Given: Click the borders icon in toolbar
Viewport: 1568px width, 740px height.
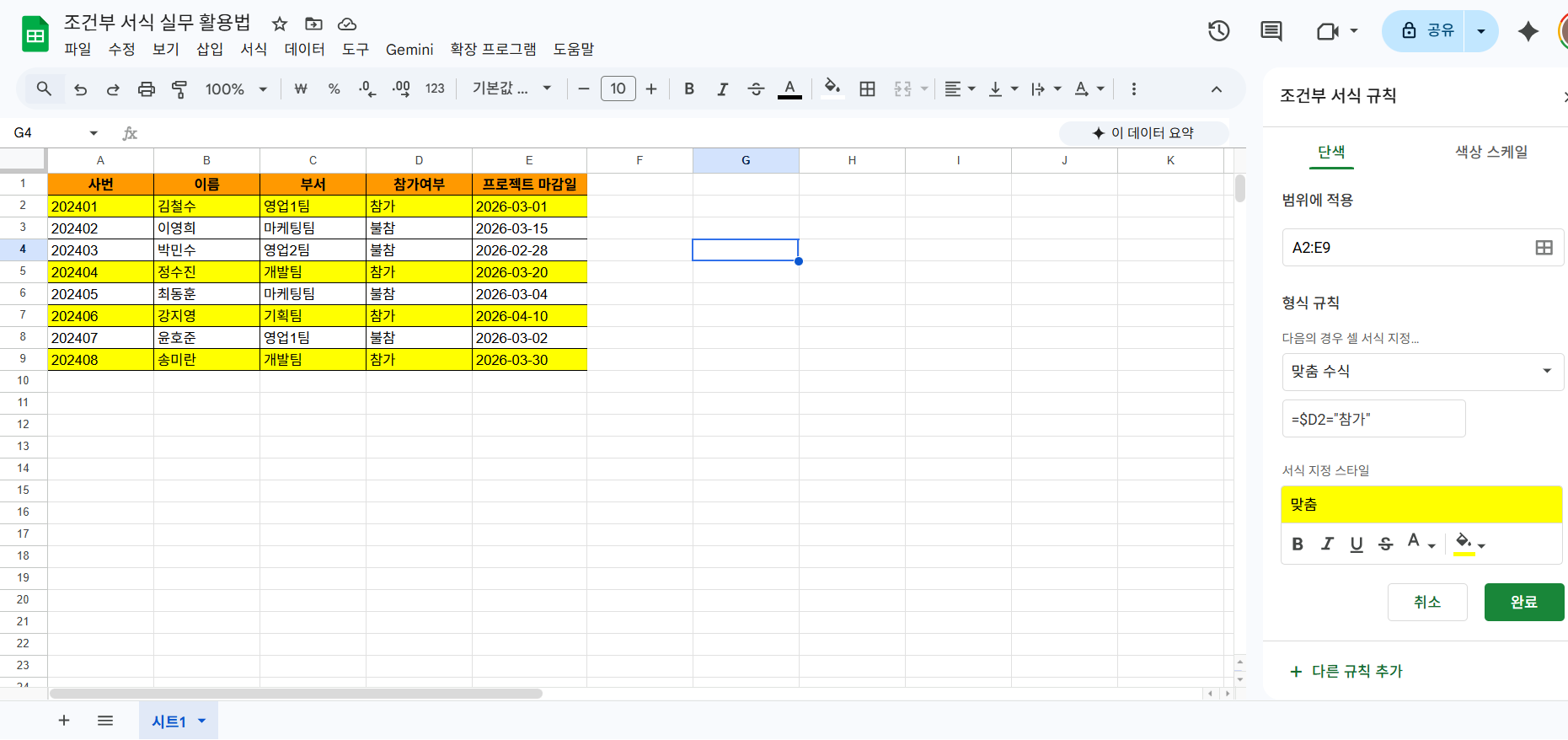Looking at the screenshot, I should click(867, 89).
